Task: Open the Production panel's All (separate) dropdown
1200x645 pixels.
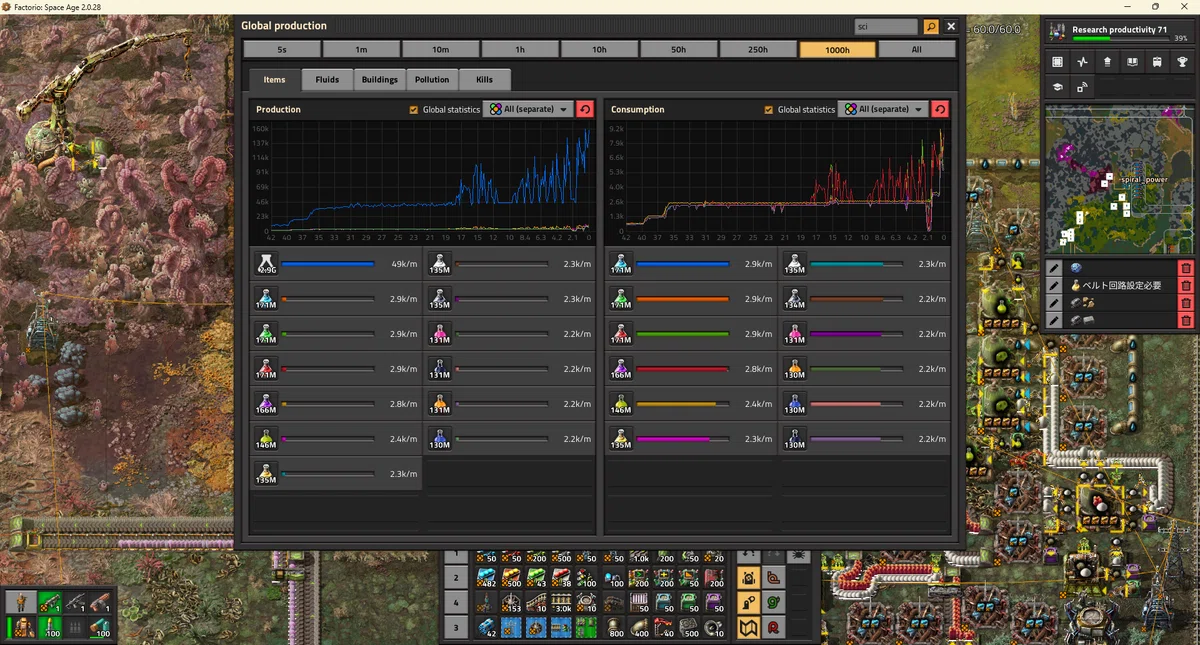Action: click(527, 109)
